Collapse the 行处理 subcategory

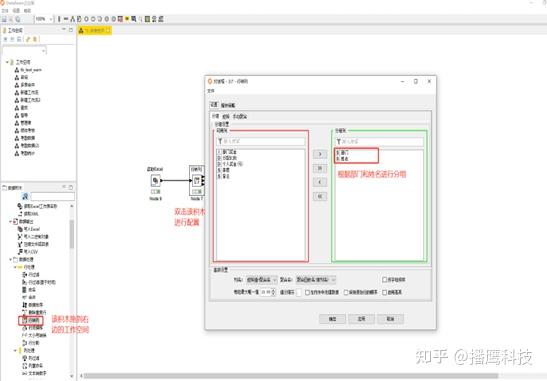15,267
